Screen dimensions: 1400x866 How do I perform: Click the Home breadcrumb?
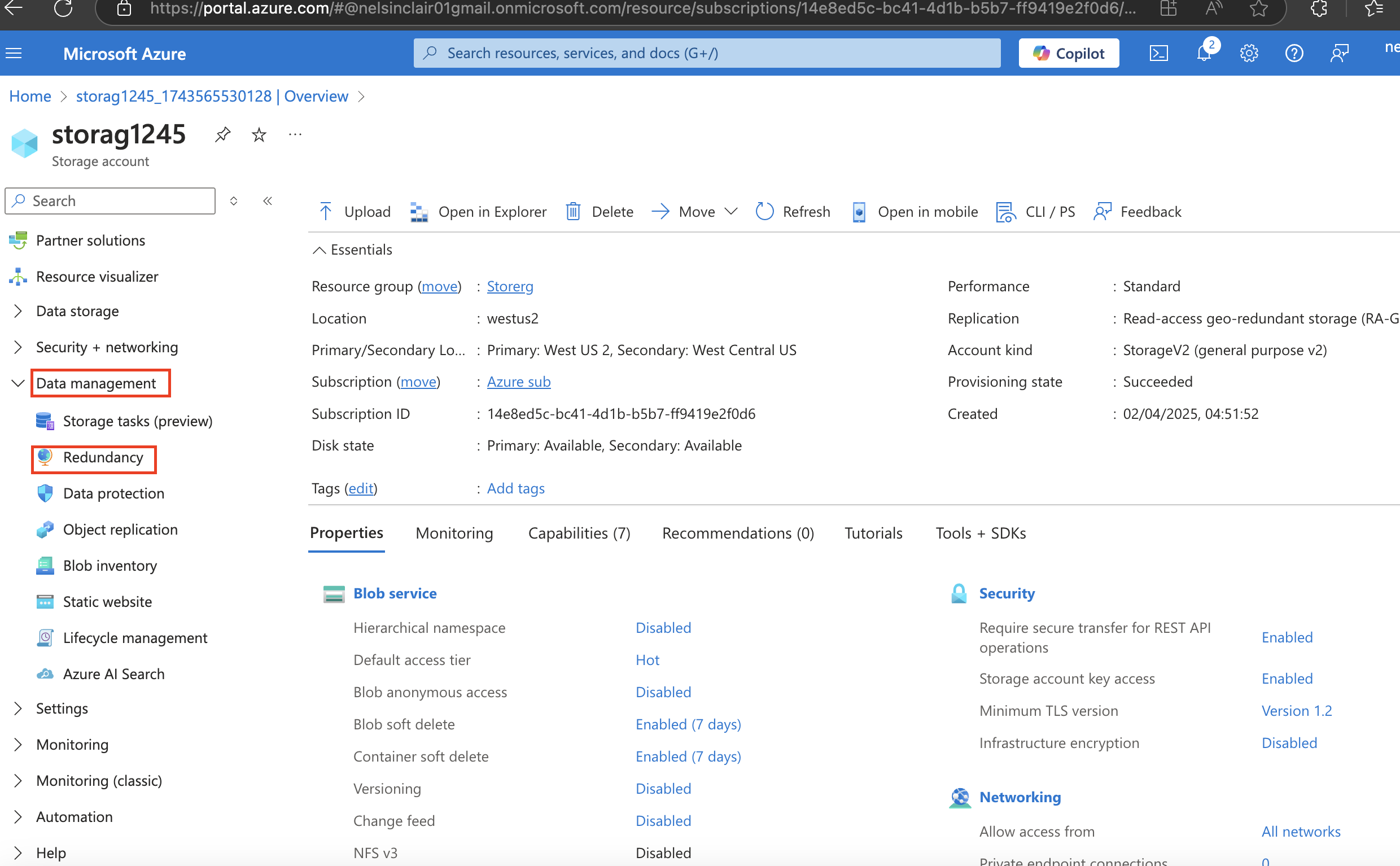pos(30,96)
